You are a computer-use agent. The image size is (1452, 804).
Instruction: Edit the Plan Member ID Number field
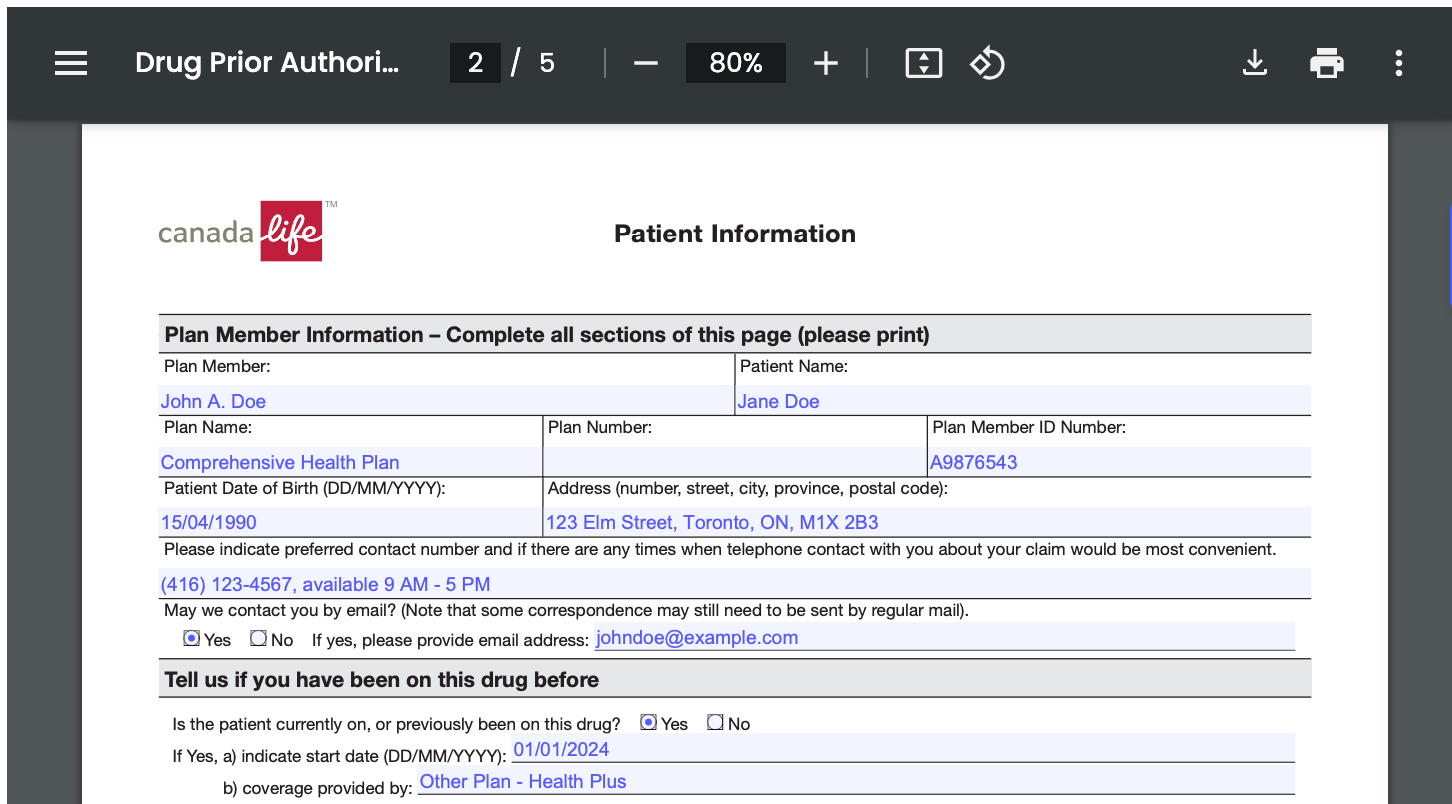(x=1119, y=461)
